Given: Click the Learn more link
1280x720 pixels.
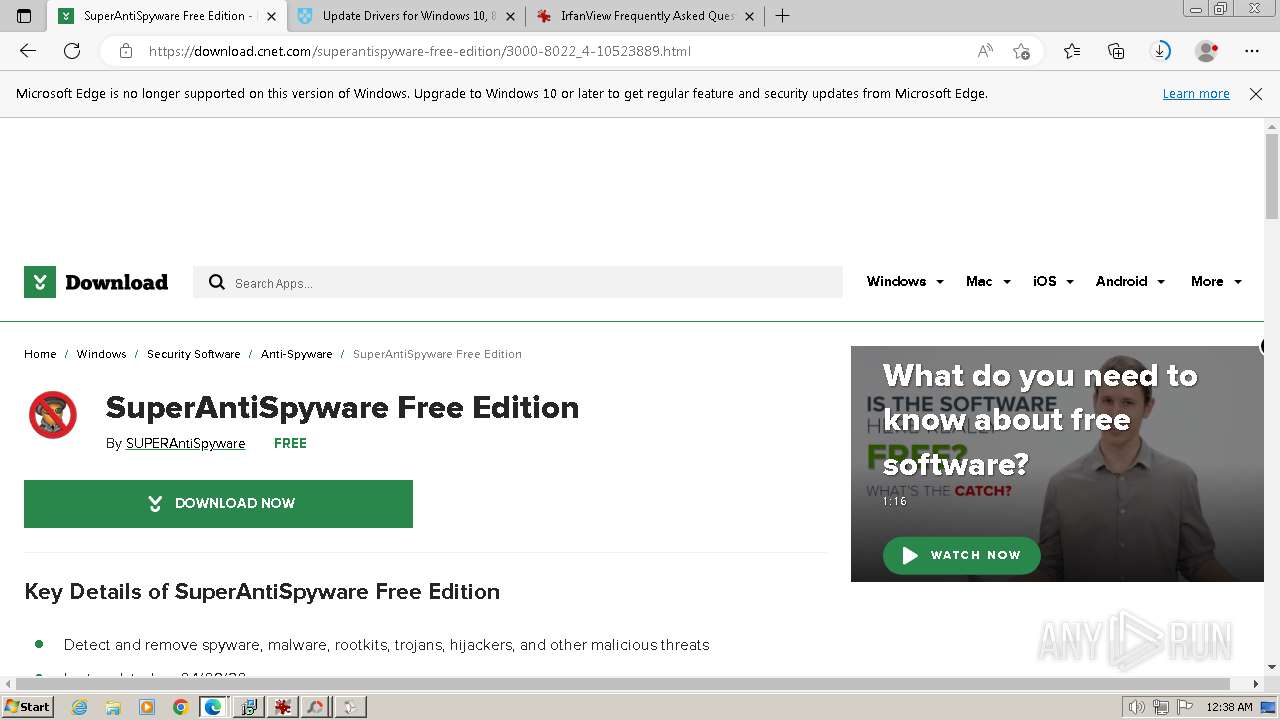Looking at the screenshot, I should pos(1196,93).
